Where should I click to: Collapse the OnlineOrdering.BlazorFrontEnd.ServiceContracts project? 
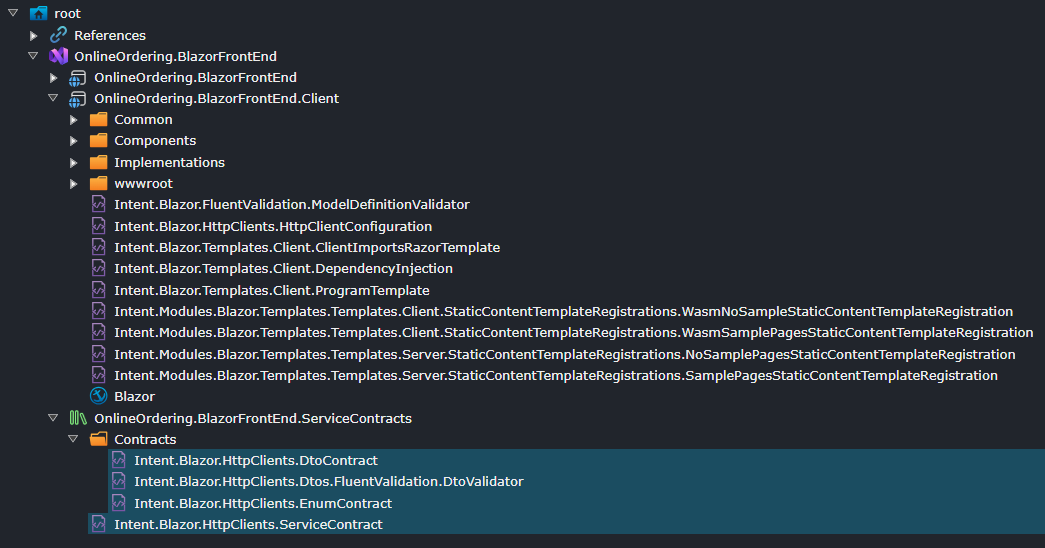click(x=53, y=418)
